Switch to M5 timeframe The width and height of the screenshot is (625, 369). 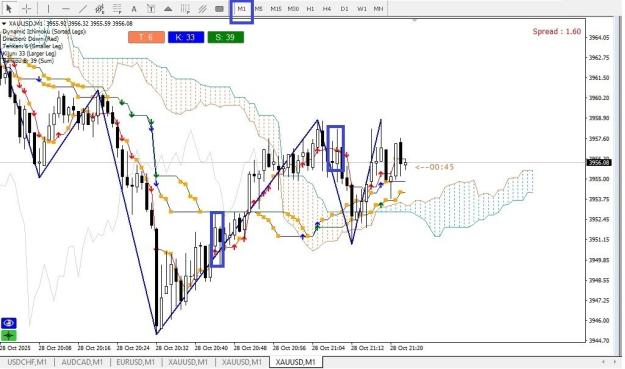pyautogui.click(x=259, y=8)
